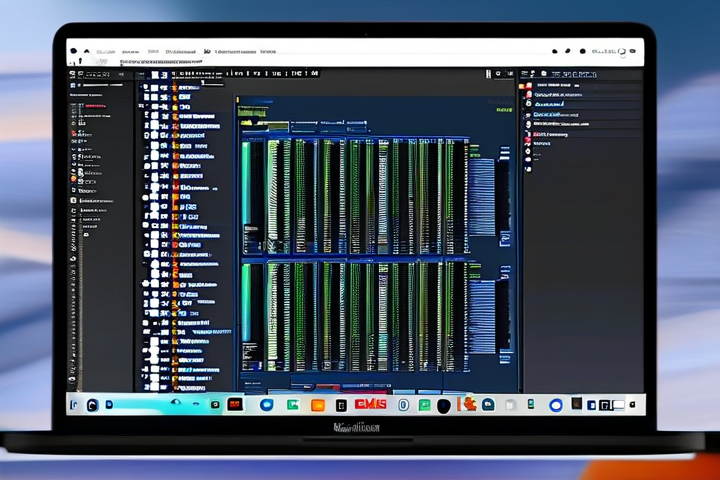
Task: Expand the first item in the left sidebar tree
Action: [x=73, y=87]
